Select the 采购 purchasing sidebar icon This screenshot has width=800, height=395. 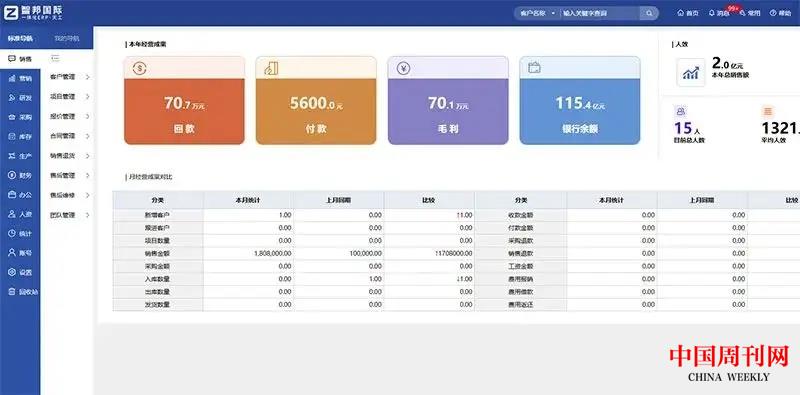point(12,117)
